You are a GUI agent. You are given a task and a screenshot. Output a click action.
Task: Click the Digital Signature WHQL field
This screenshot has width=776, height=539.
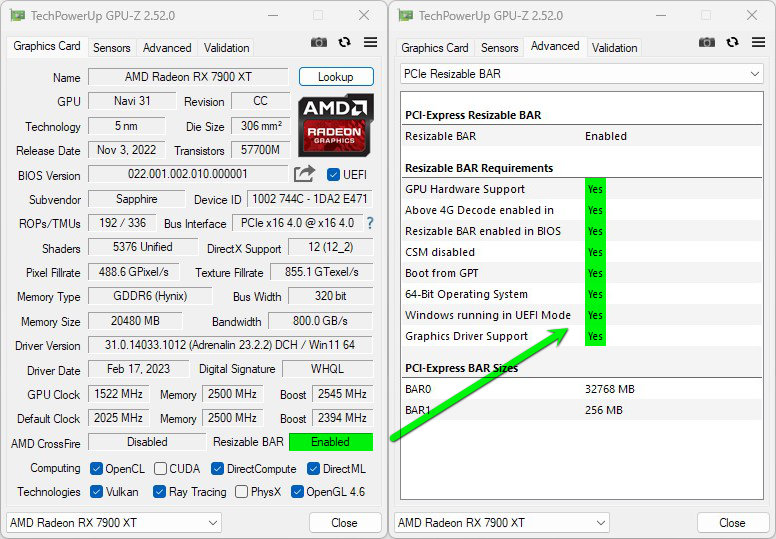[327, 369]
